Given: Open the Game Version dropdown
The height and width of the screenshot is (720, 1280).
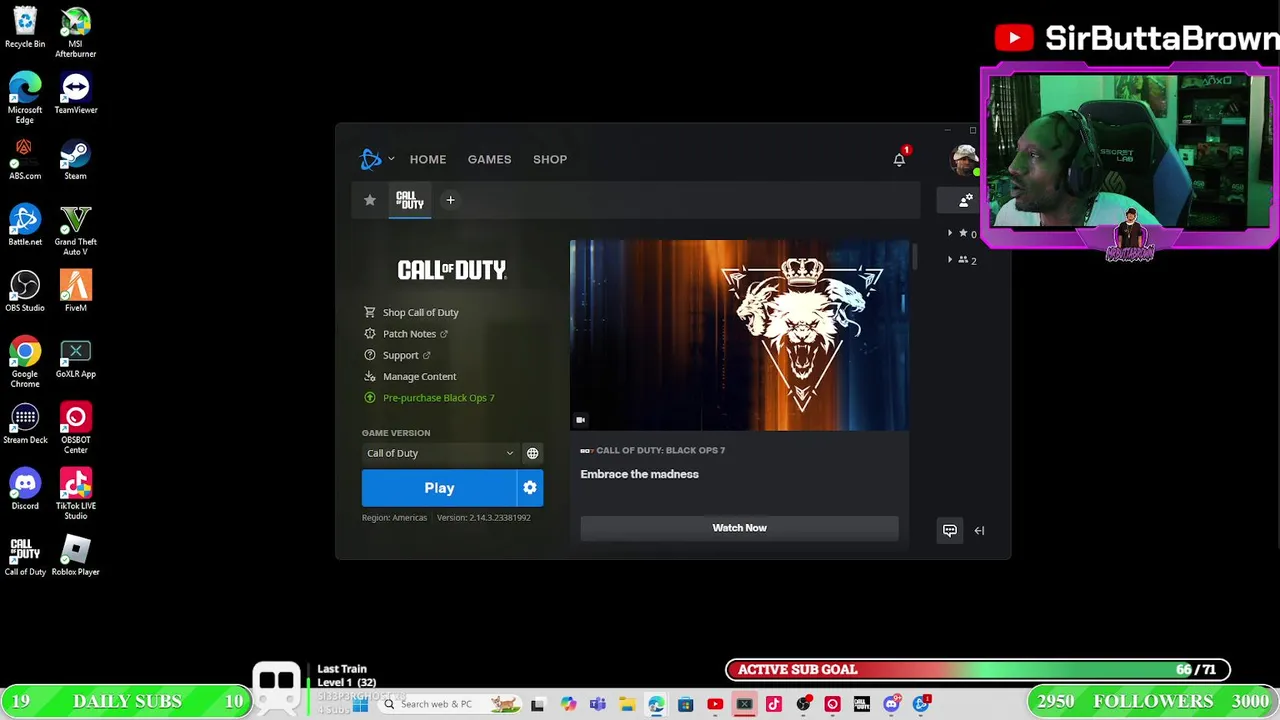Looking at the screenshot, I should 440,453.
